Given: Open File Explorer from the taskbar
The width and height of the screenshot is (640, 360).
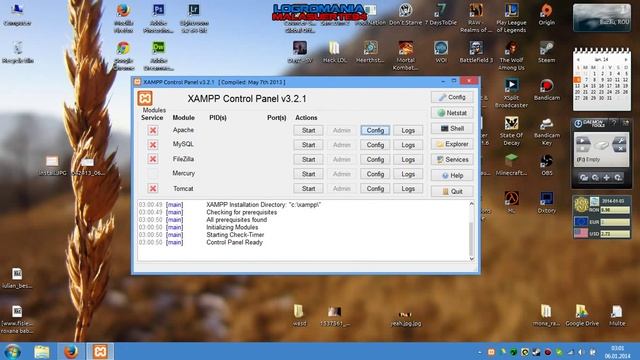Looking at the screenshot, I should (x=42, y=351).
